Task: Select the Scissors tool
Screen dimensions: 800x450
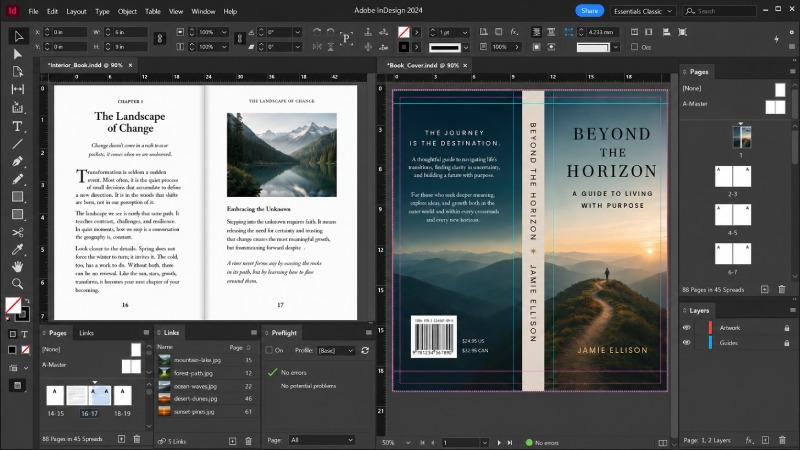Action: 18,233
